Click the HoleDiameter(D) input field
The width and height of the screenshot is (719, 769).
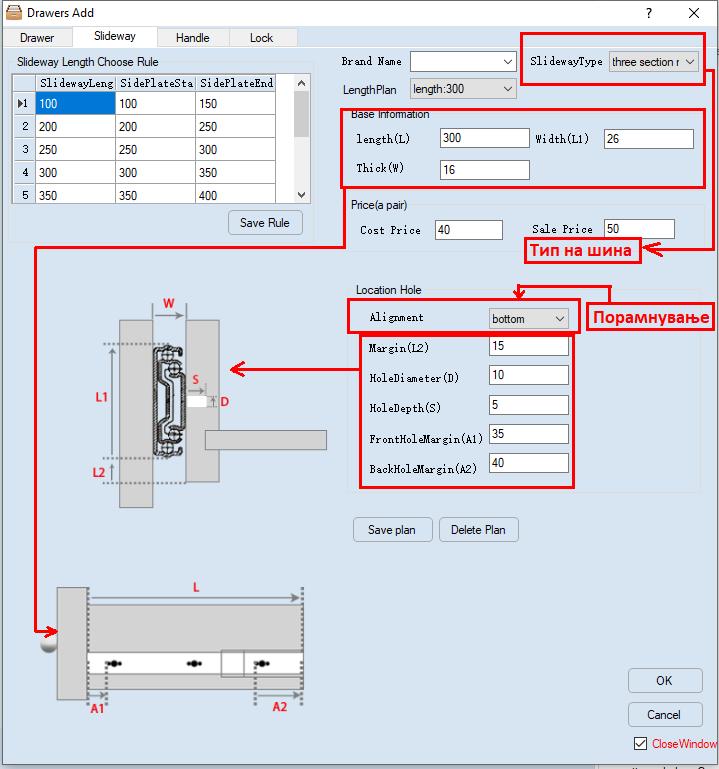coord(529,375)
